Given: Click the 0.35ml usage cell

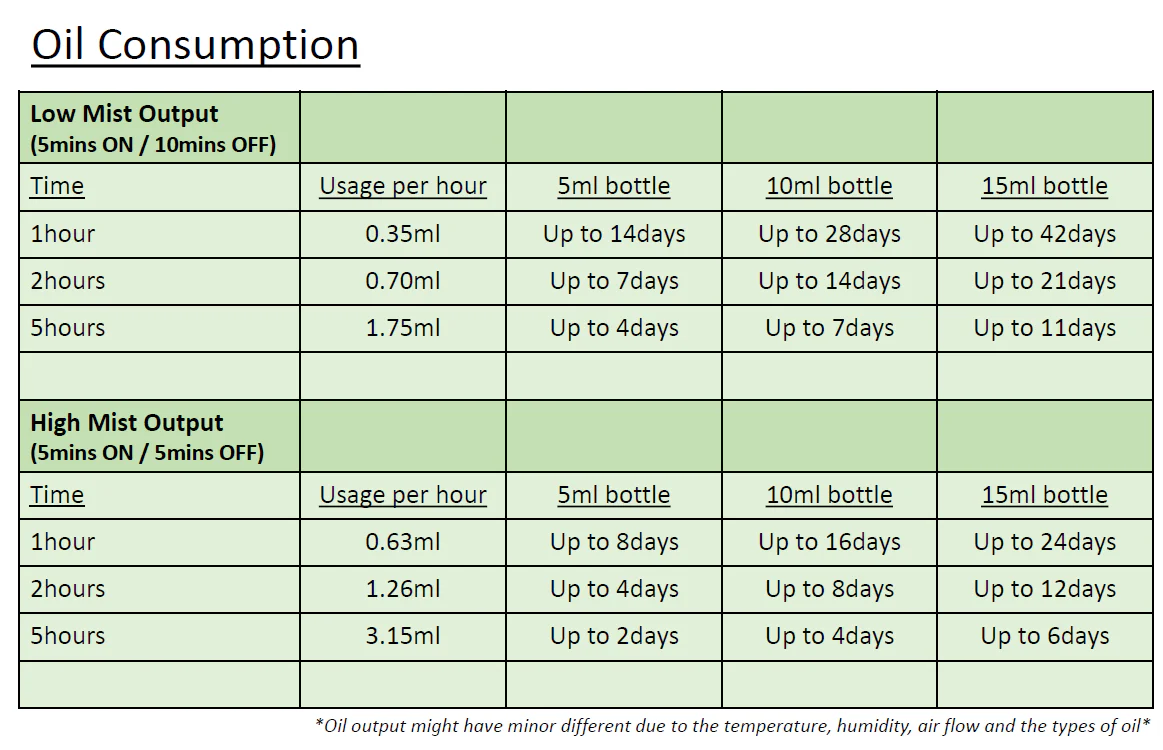Looking at the screenshot, I should (x=403, y=234).
